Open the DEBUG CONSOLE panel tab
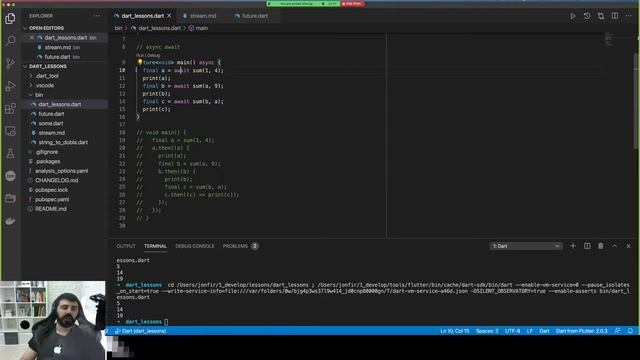640x360 pixels. 195,246
